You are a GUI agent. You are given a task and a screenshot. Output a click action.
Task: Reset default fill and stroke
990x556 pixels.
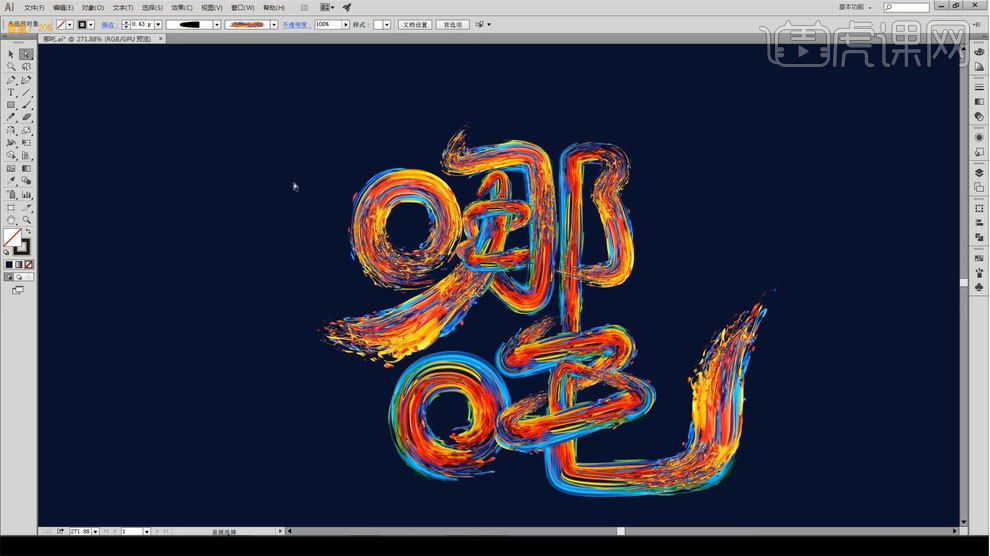pos(6,252)
